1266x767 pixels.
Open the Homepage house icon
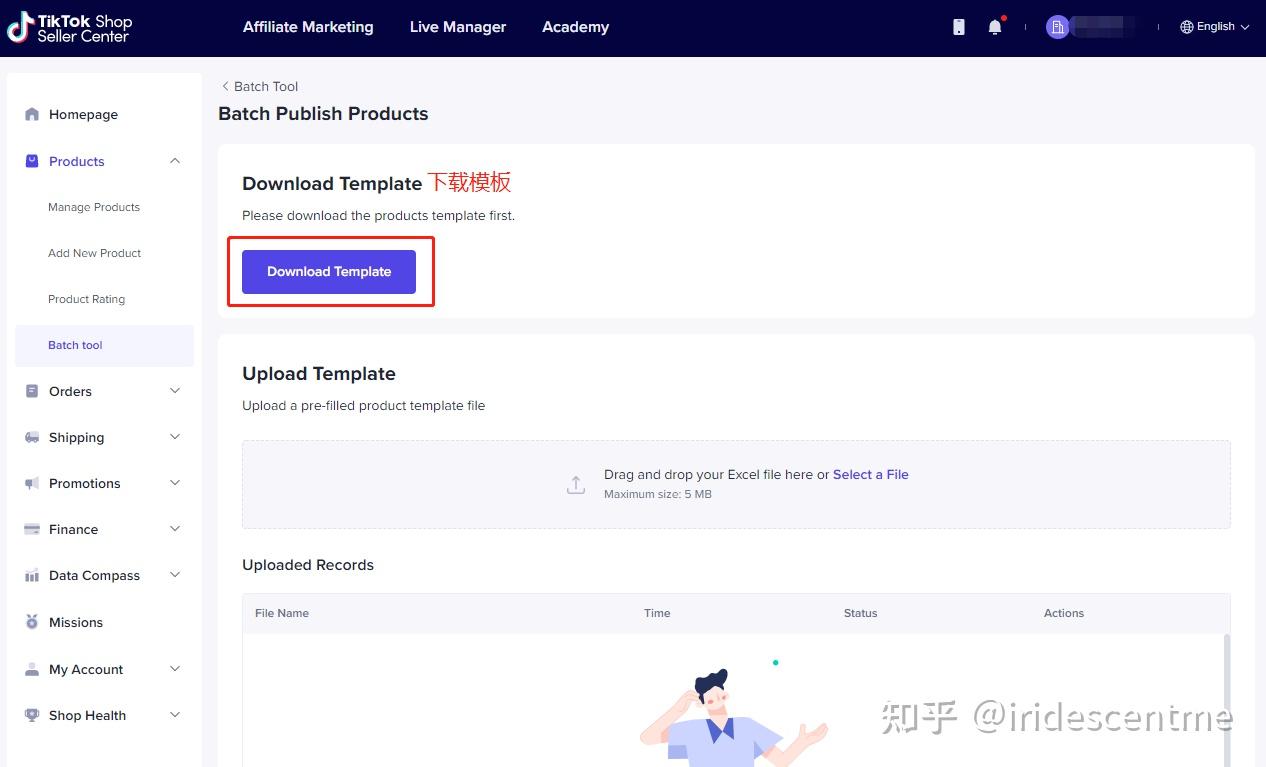click(31, 114)
